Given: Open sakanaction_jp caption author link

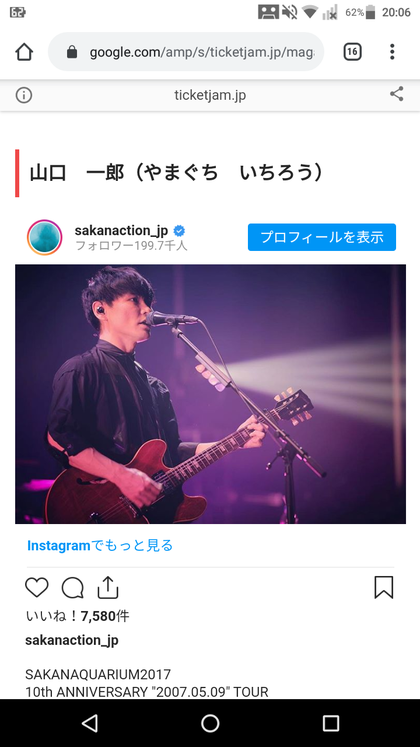Looking at the screenshot, I should (72, 640).
